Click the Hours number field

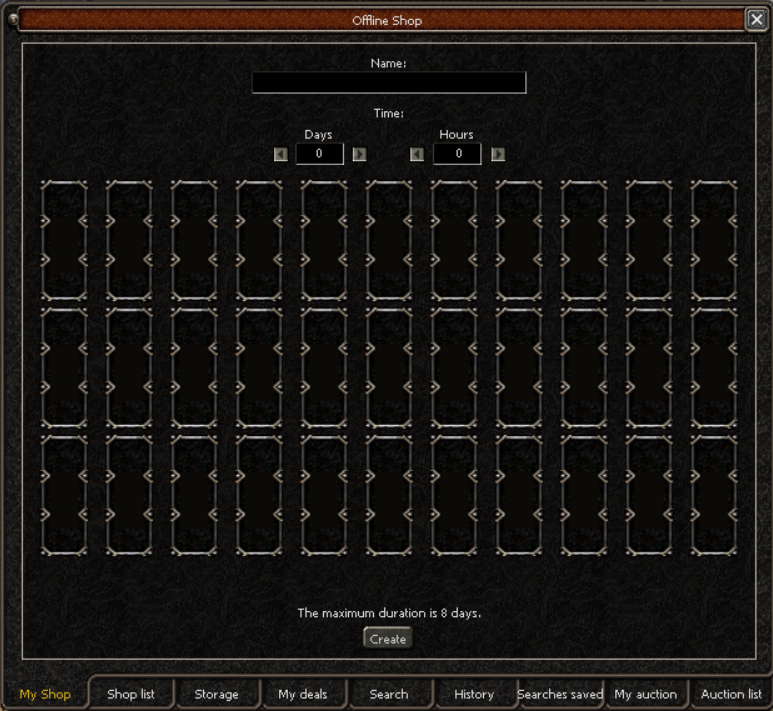click(x=457, y=154)
